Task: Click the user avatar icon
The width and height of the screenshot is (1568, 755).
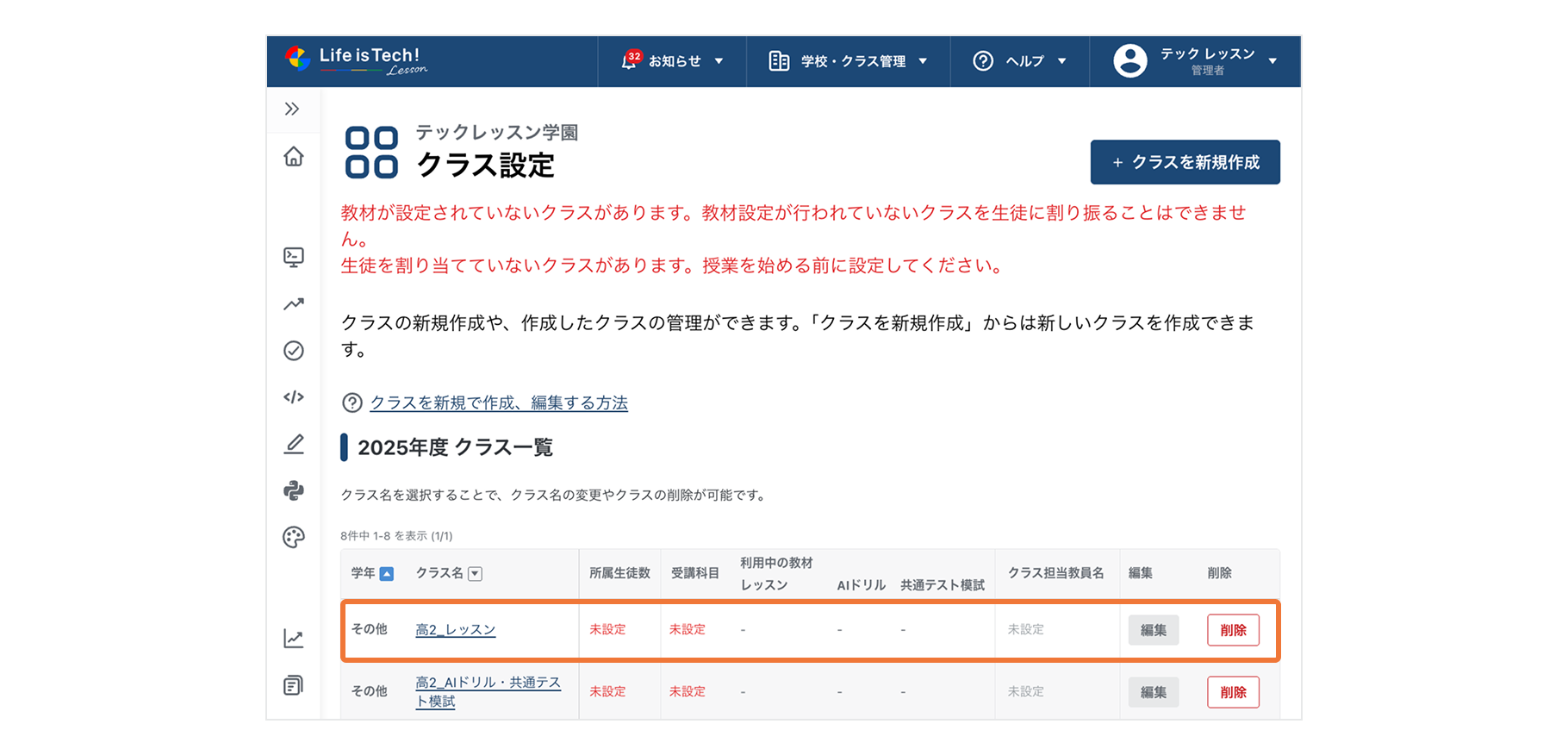Action: pyautogui.click(x=1130, y=61)
